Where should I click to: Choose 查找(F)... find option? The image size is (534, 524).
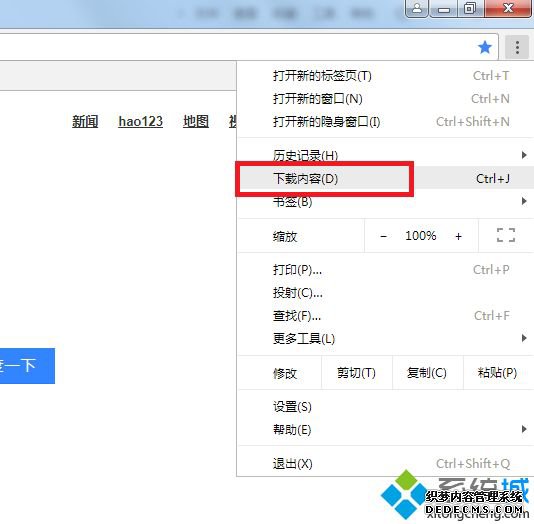(385, 316)
